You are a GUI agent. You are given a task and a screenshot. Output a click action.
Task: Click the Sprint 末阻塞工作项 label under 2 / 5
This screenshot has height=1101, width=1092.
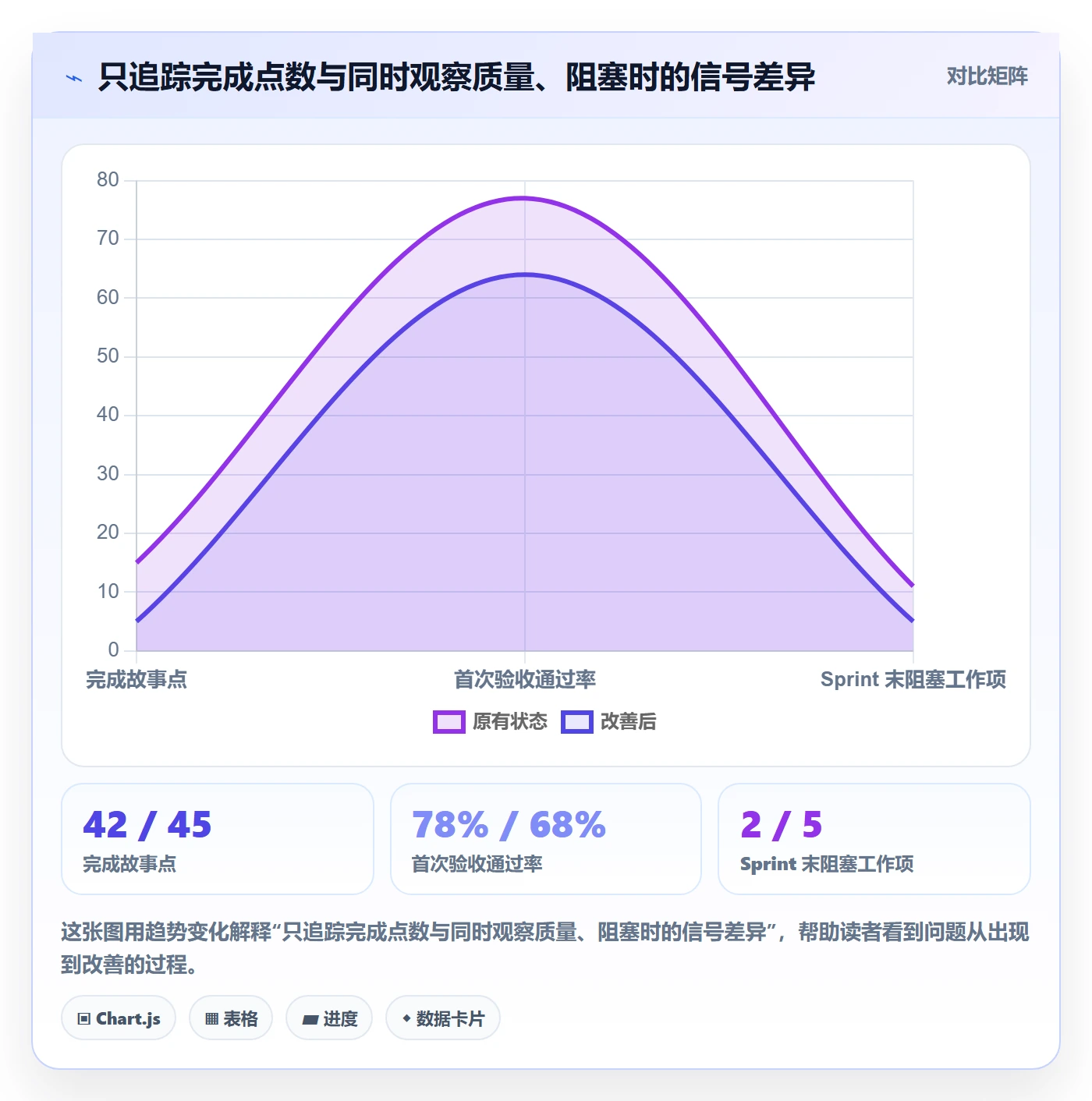pos(827,864)
